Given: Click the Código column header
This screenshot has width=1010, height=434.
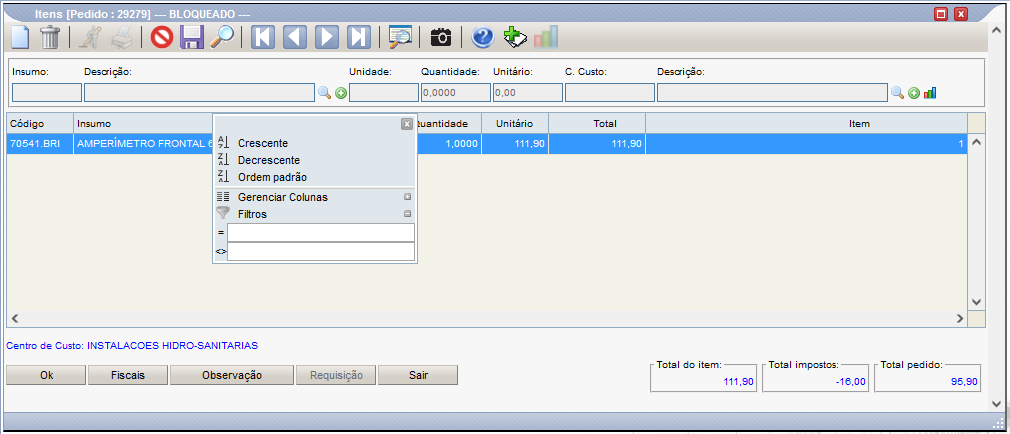Looking at the screenshot, I should pos(40,123).
